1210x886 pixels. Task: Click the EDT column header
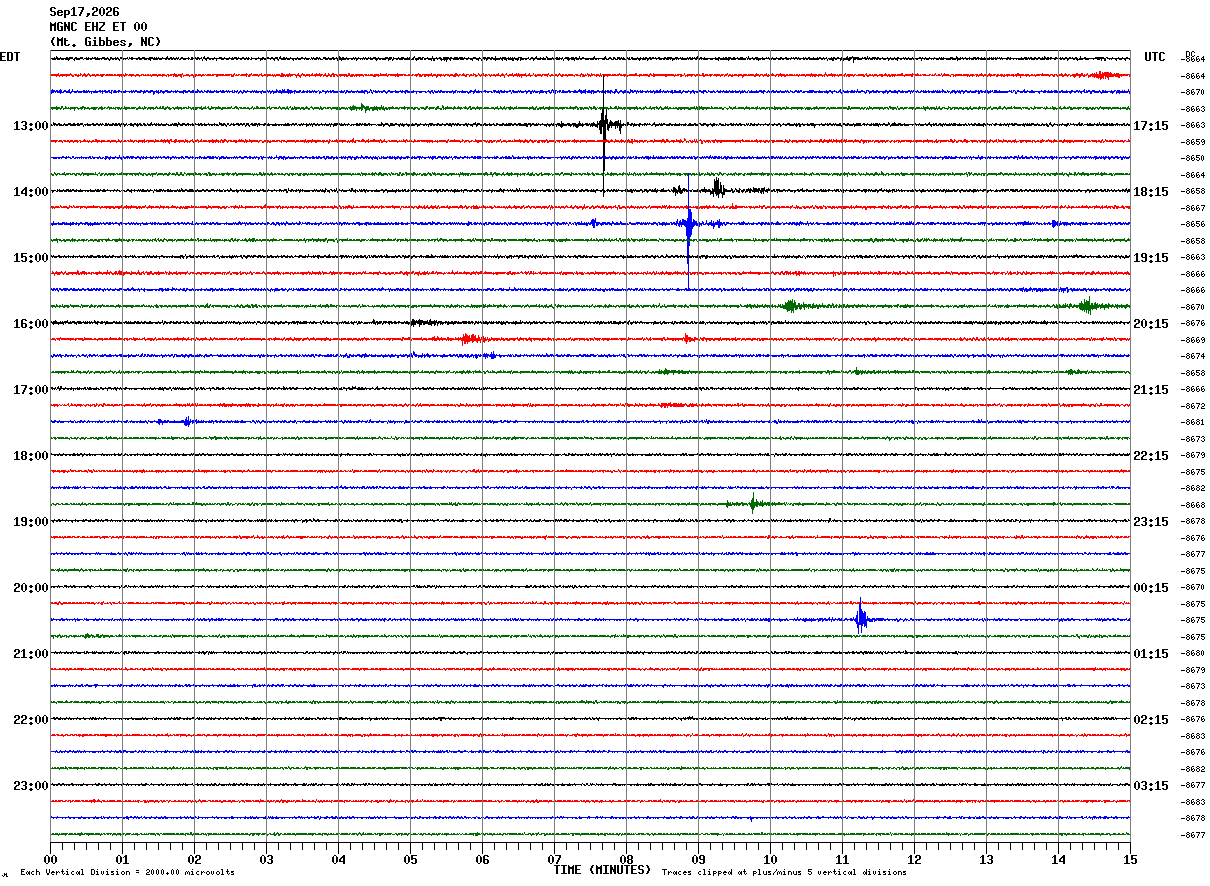click(x=10, y=57)
